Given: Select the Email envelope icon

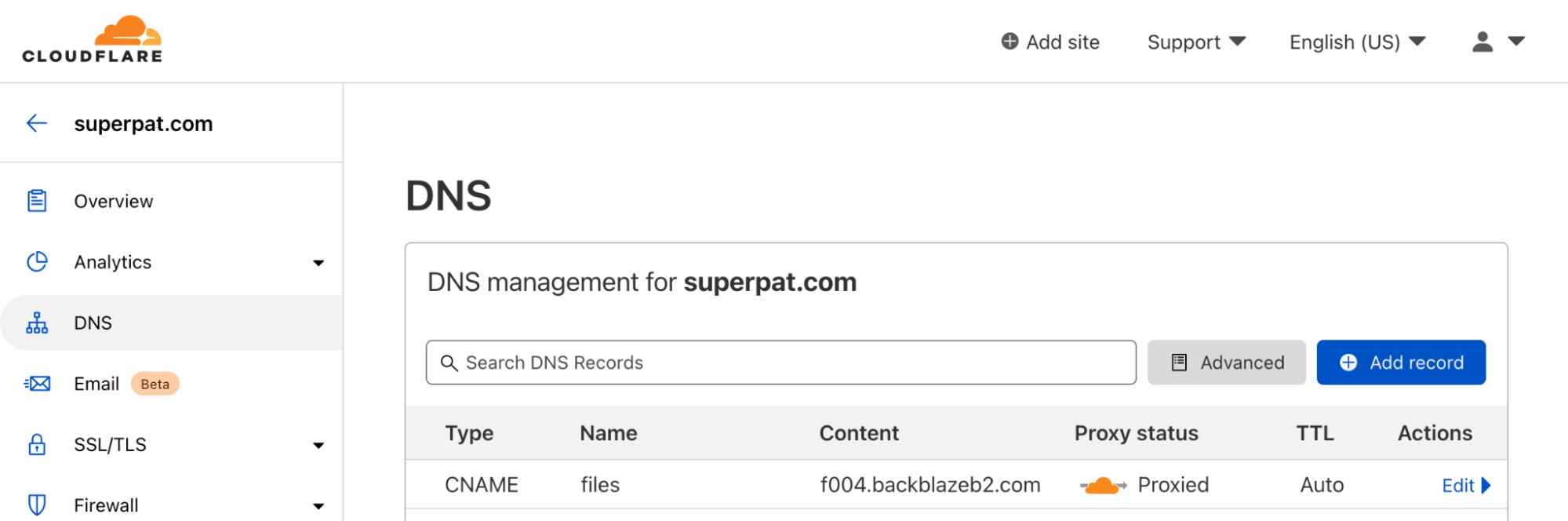Looking at the screenshot, I should 37,384.
